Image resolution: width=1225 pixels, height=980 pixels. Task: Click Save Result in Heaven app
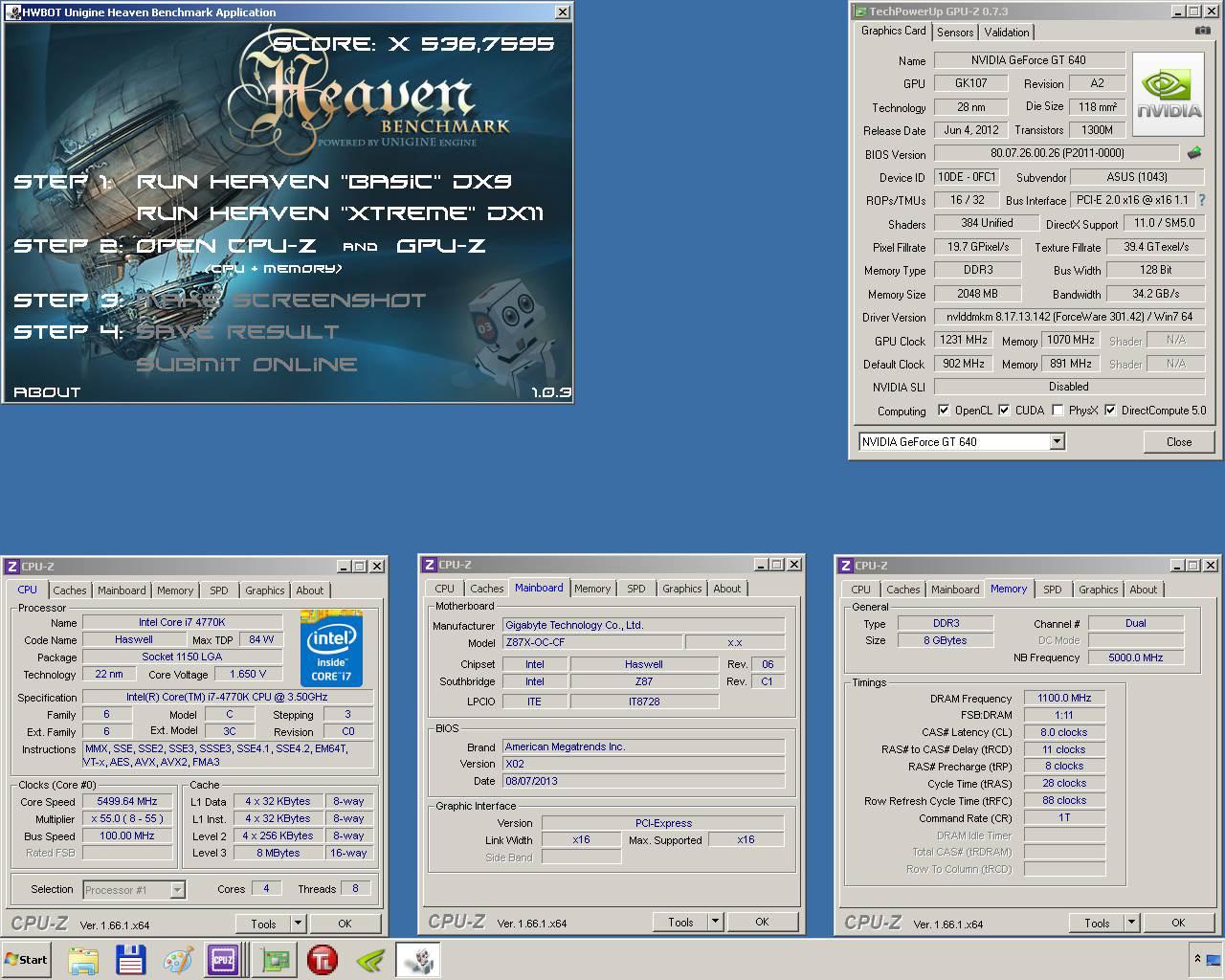[x=237, y=332]
